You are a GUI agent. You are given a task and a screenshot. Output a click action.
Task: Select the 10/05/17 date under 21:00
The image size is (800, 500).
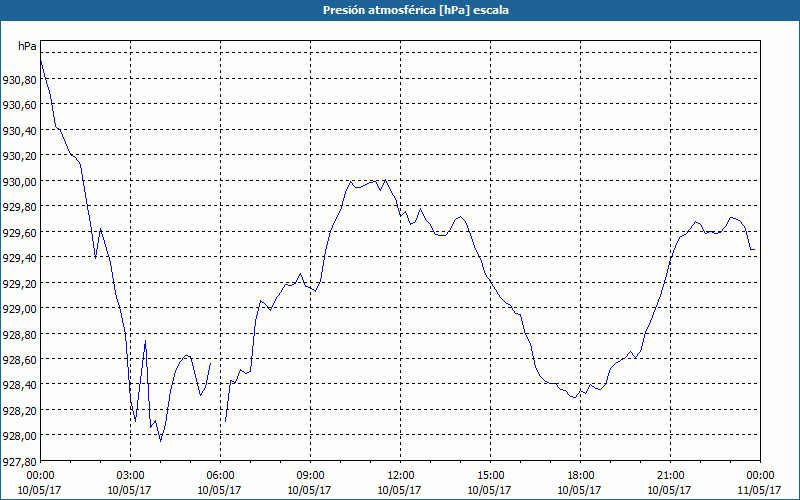tap(670, 490)
